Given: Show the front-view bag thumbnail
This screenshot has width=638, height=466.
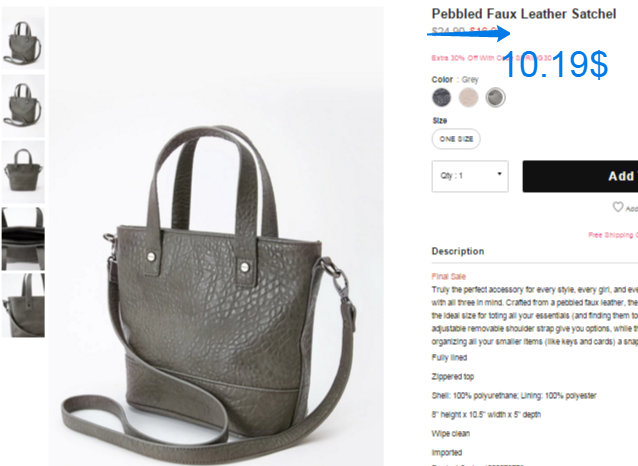Looking at the screenshot, I should click(23, 172).
